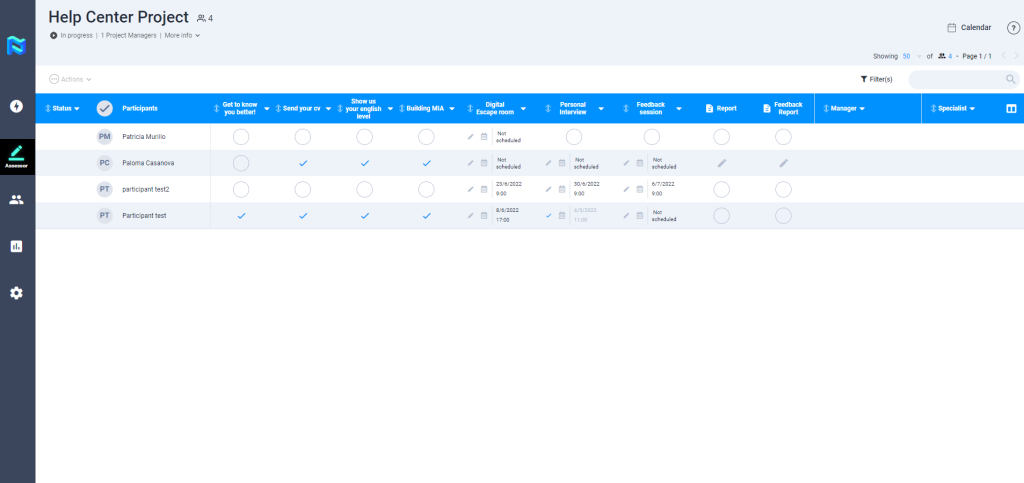Open the chart reports icon in sidebar
This screenshot has width=1024, height=483.
click(x=16, y=246)
